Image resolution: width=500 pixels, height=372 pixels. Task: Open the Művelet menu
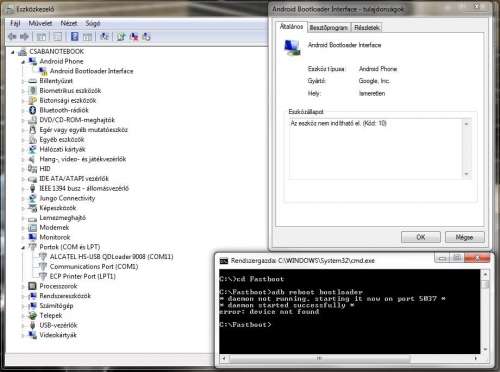point(40,23)
